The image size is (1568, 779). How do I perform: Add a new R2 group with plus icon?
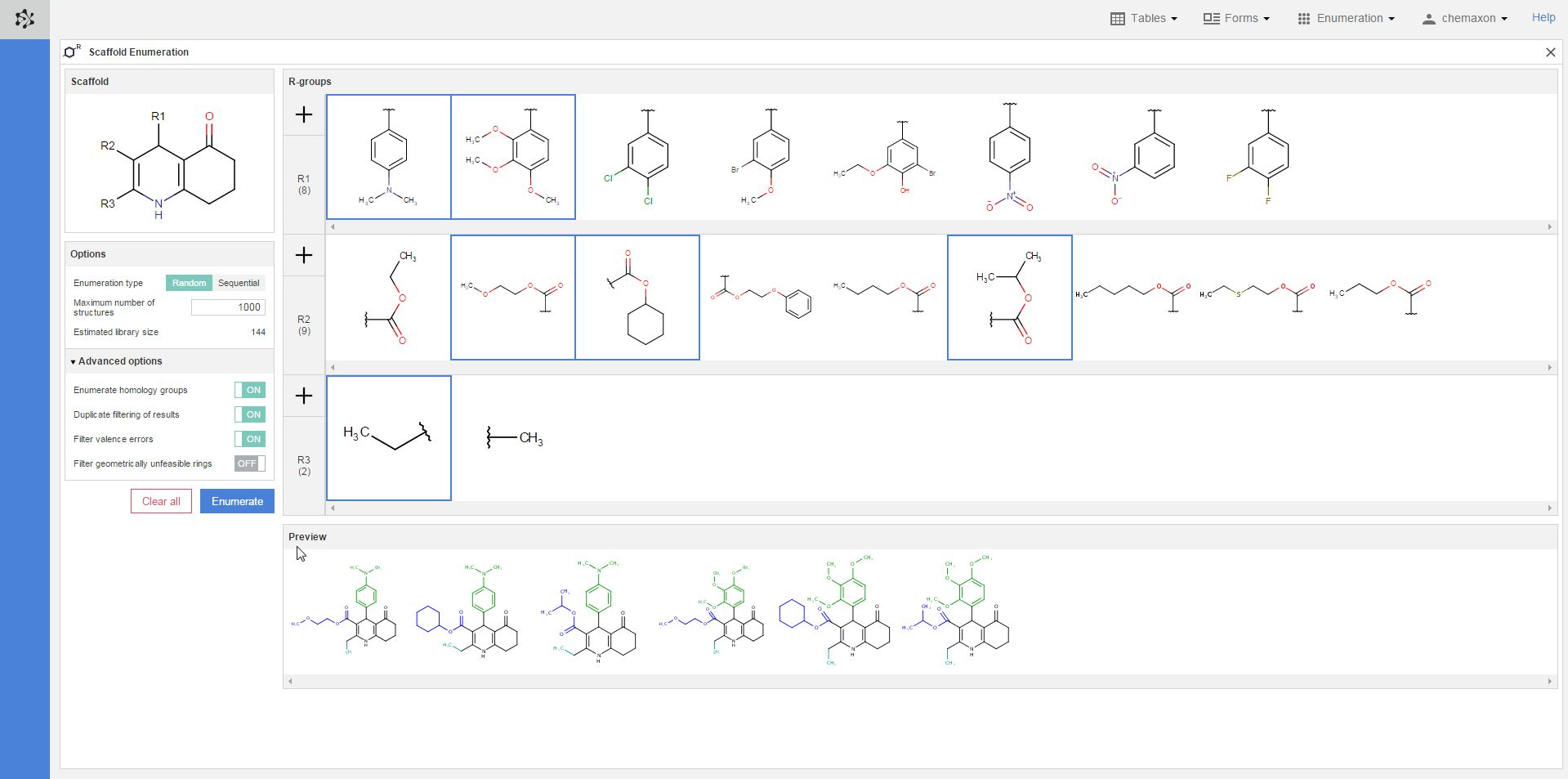[304, 255]
